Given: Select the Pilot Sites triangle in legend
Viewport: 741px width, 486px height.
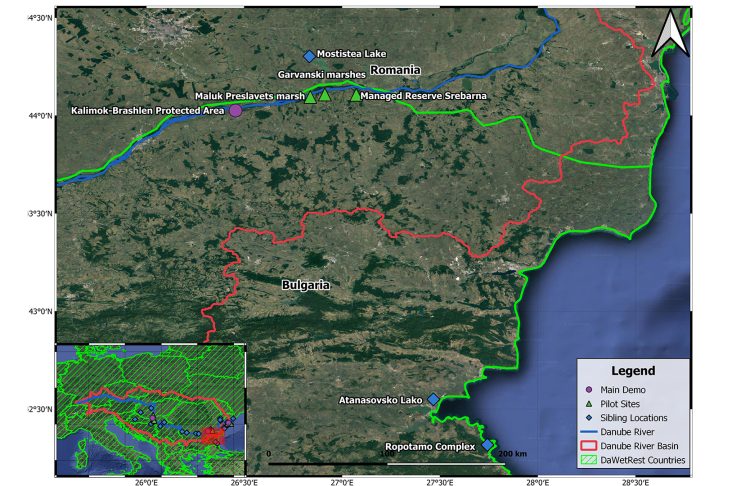Looking at the screenshot, I should pos(589,403).
